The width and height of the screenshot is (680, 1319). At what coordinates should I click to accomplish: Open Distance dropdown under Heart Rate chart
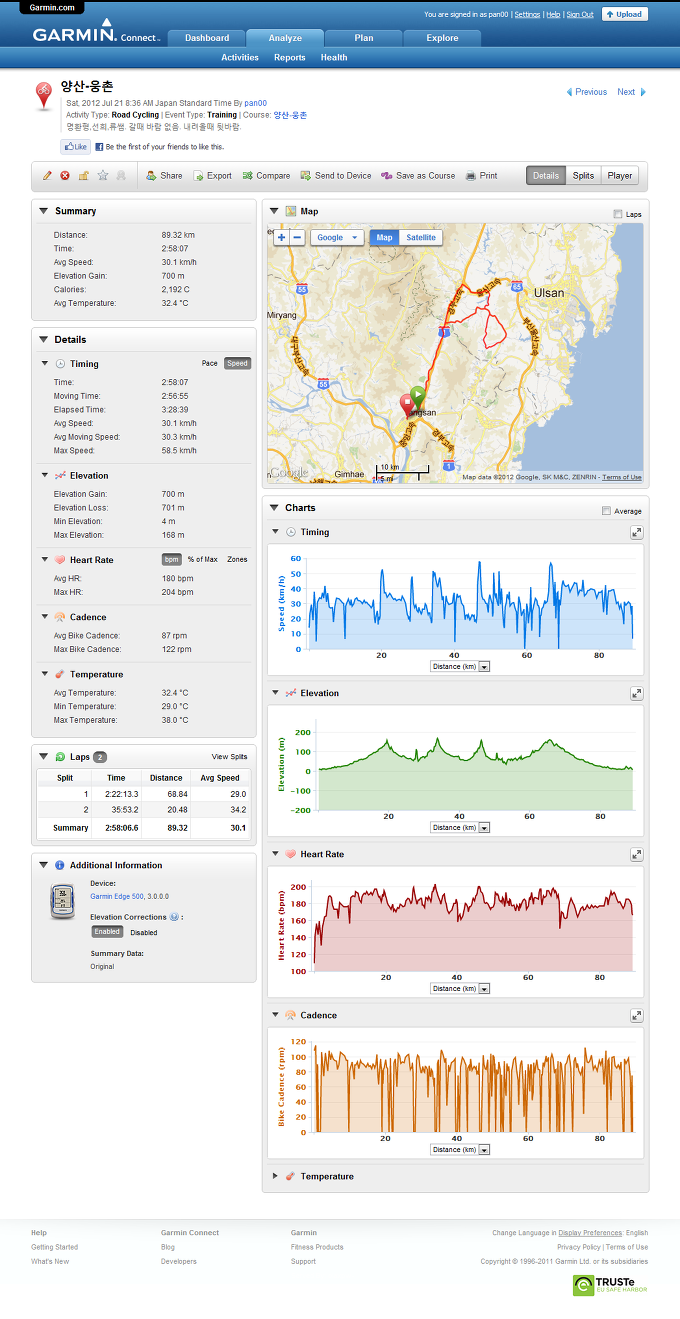pos(460,988)
